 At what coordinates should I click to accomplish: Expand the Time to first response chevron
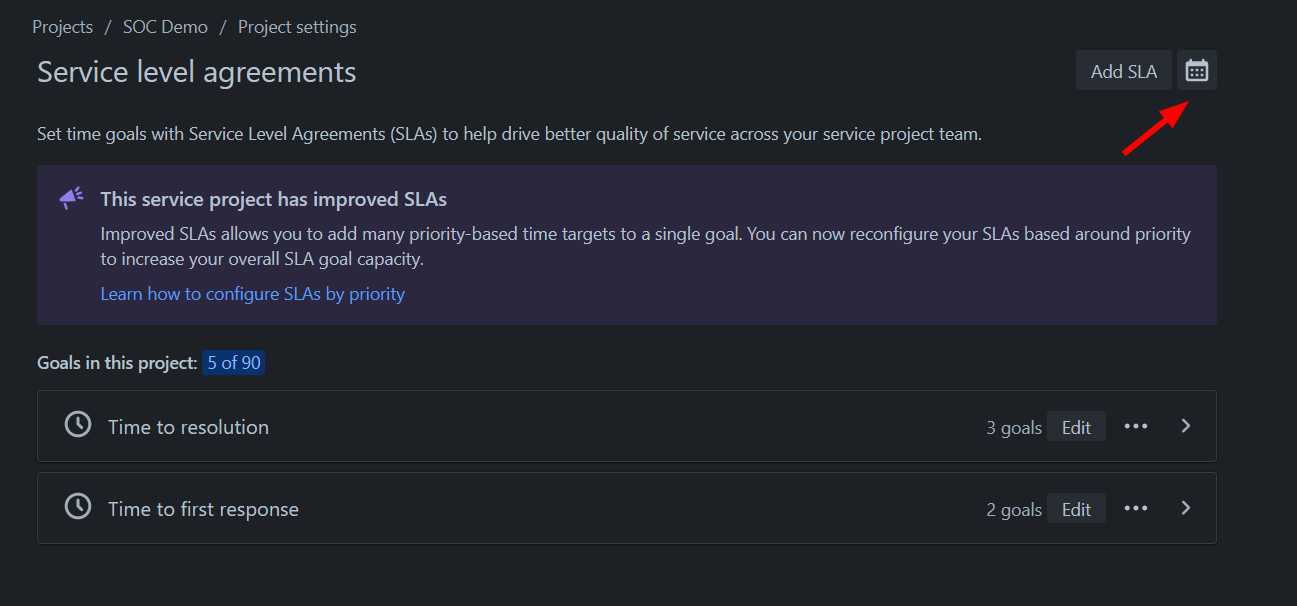(x=1186, y=508)
